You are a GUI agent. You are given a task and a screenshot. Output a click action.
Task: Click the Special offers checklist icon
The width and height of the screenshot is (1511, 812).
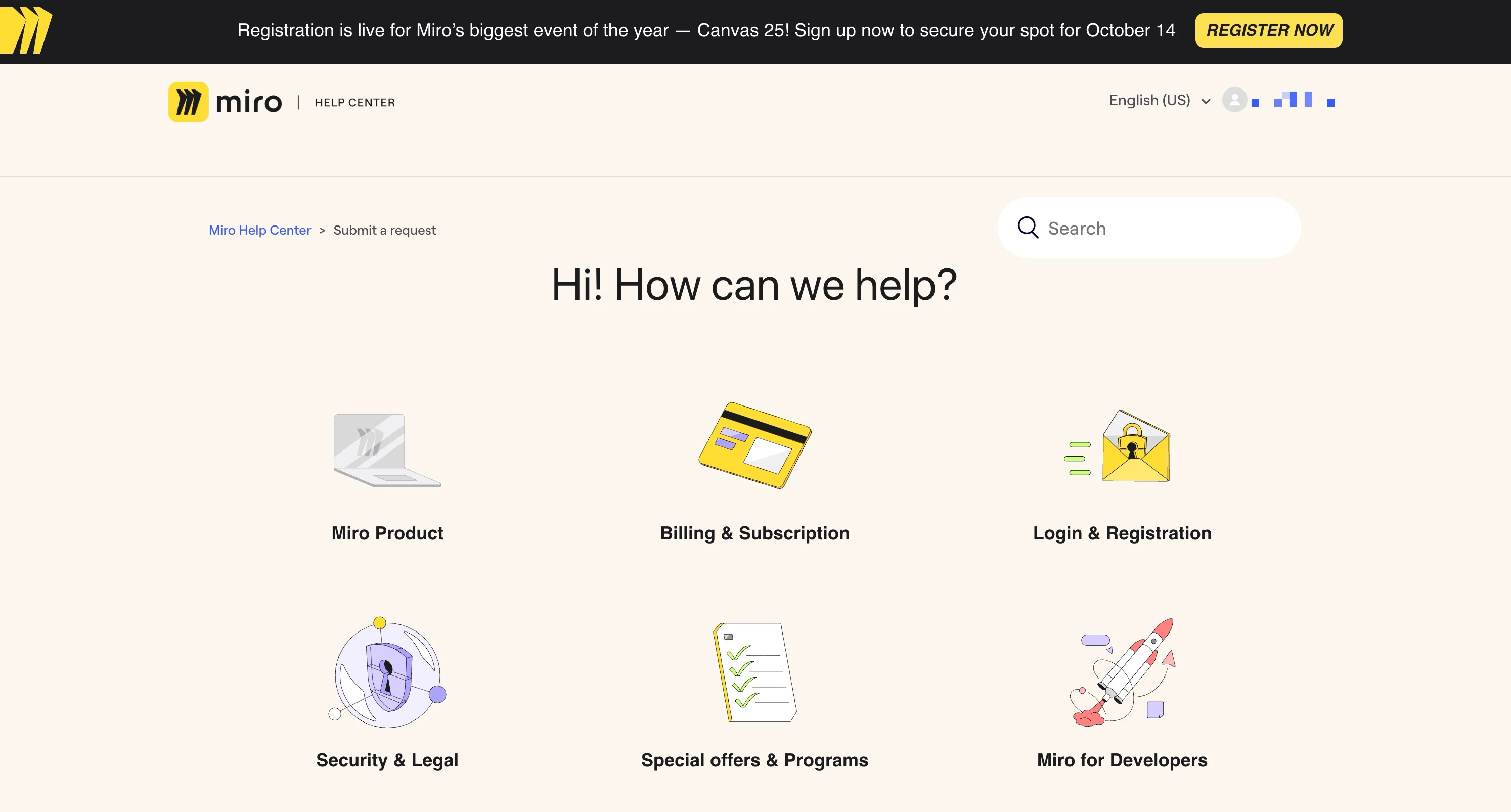pyautogui.click(x=755, y=672)
